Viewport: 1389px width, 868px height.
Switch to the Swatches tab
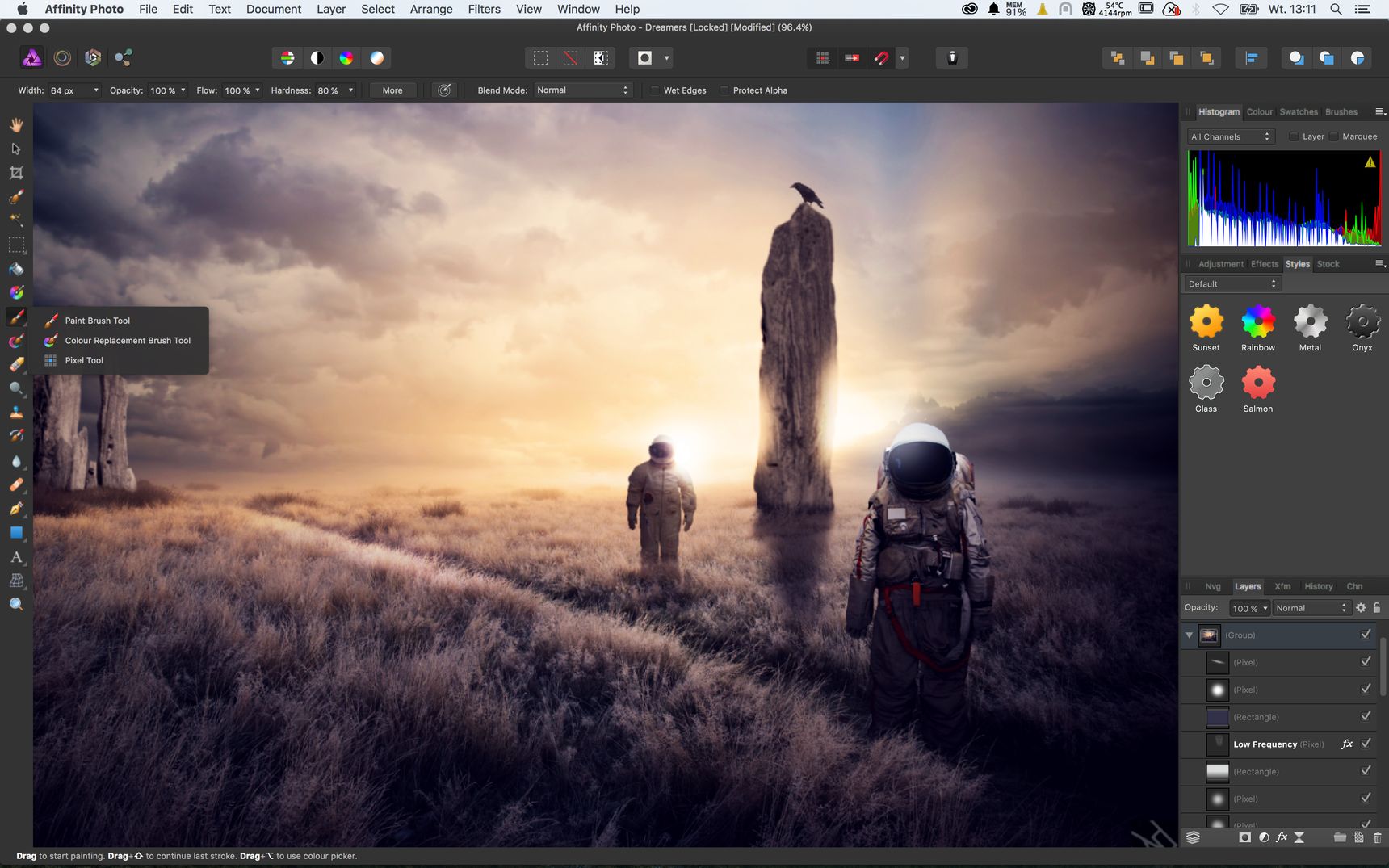tap(1299, 112)
